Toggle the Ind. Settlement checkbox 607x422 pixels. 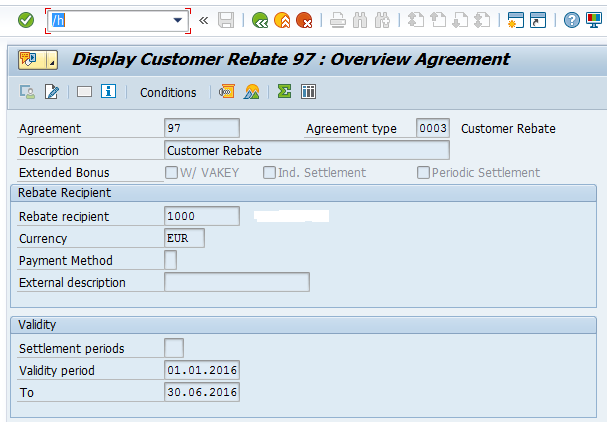pyautogui.click(x=269, y=173)
